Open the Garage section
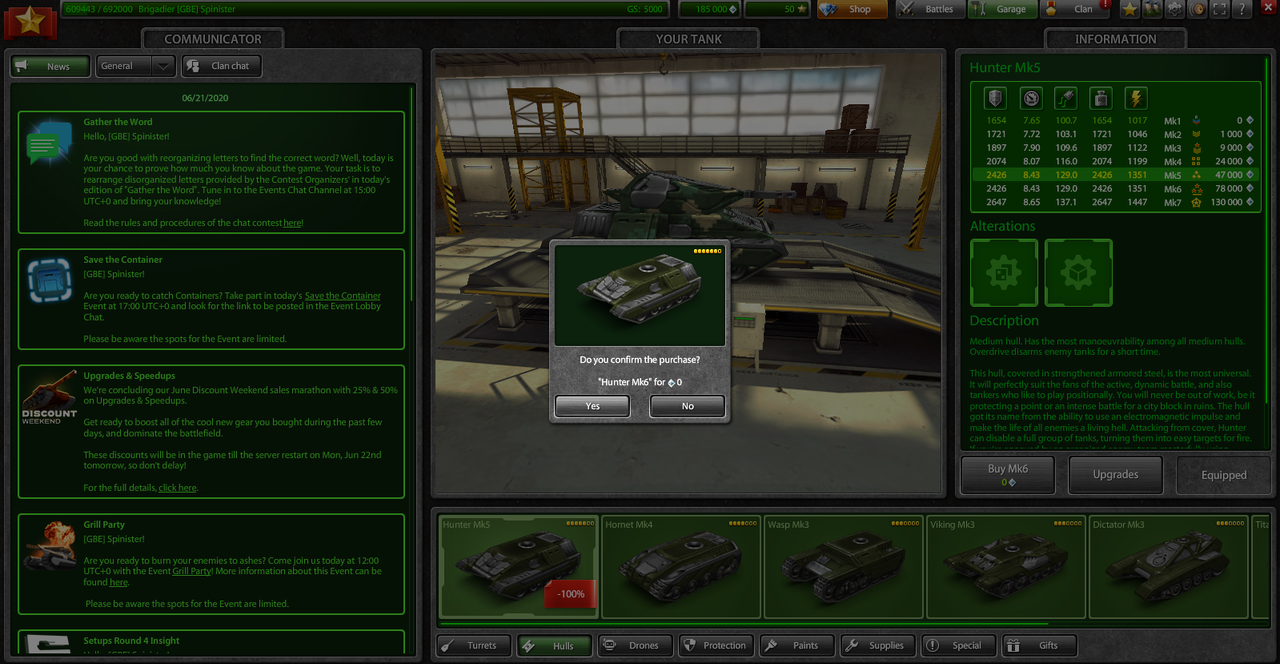The image size is (1280, 664). 1003,9
